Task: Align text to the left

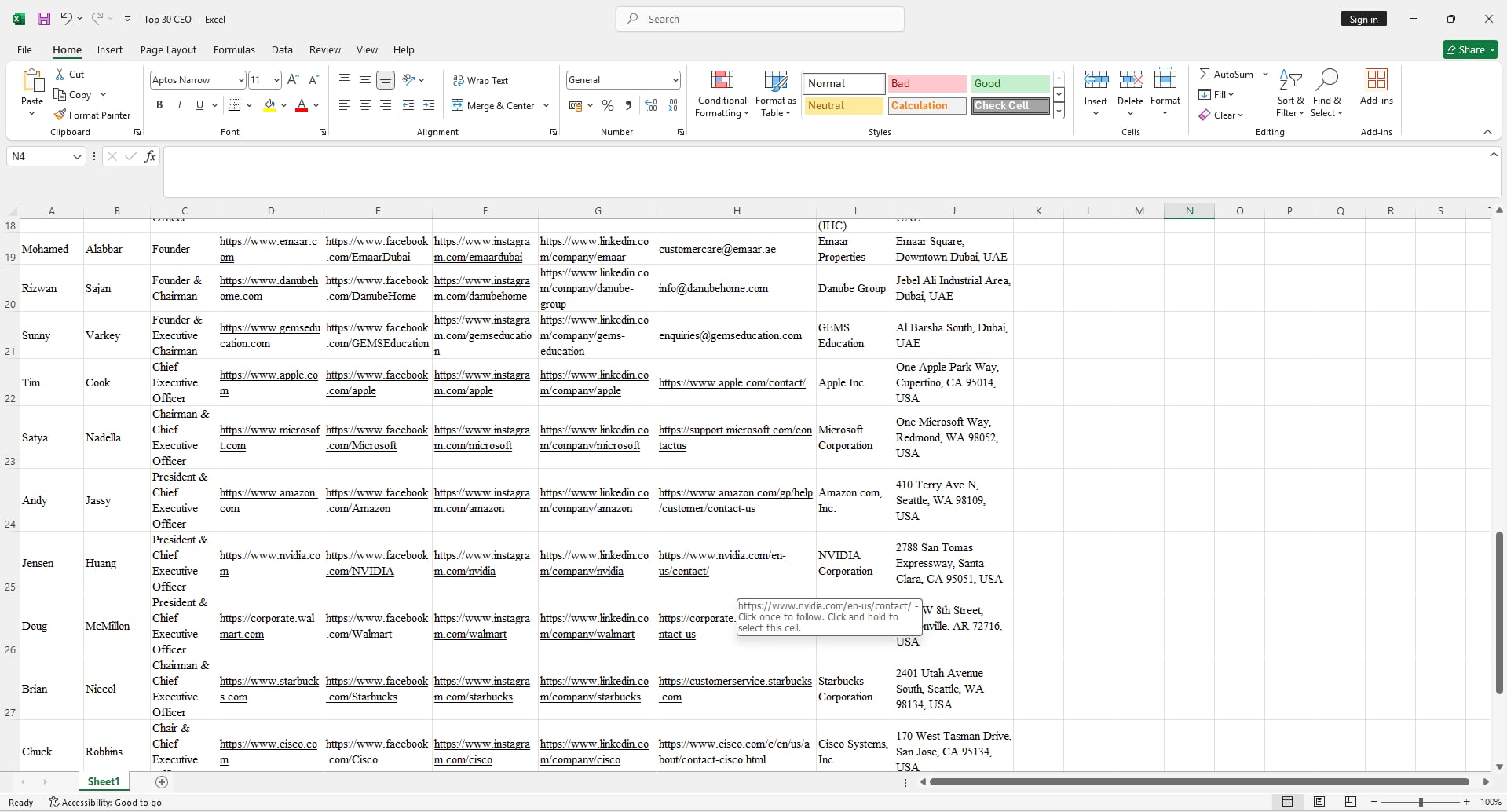Action: pos(345,105)
